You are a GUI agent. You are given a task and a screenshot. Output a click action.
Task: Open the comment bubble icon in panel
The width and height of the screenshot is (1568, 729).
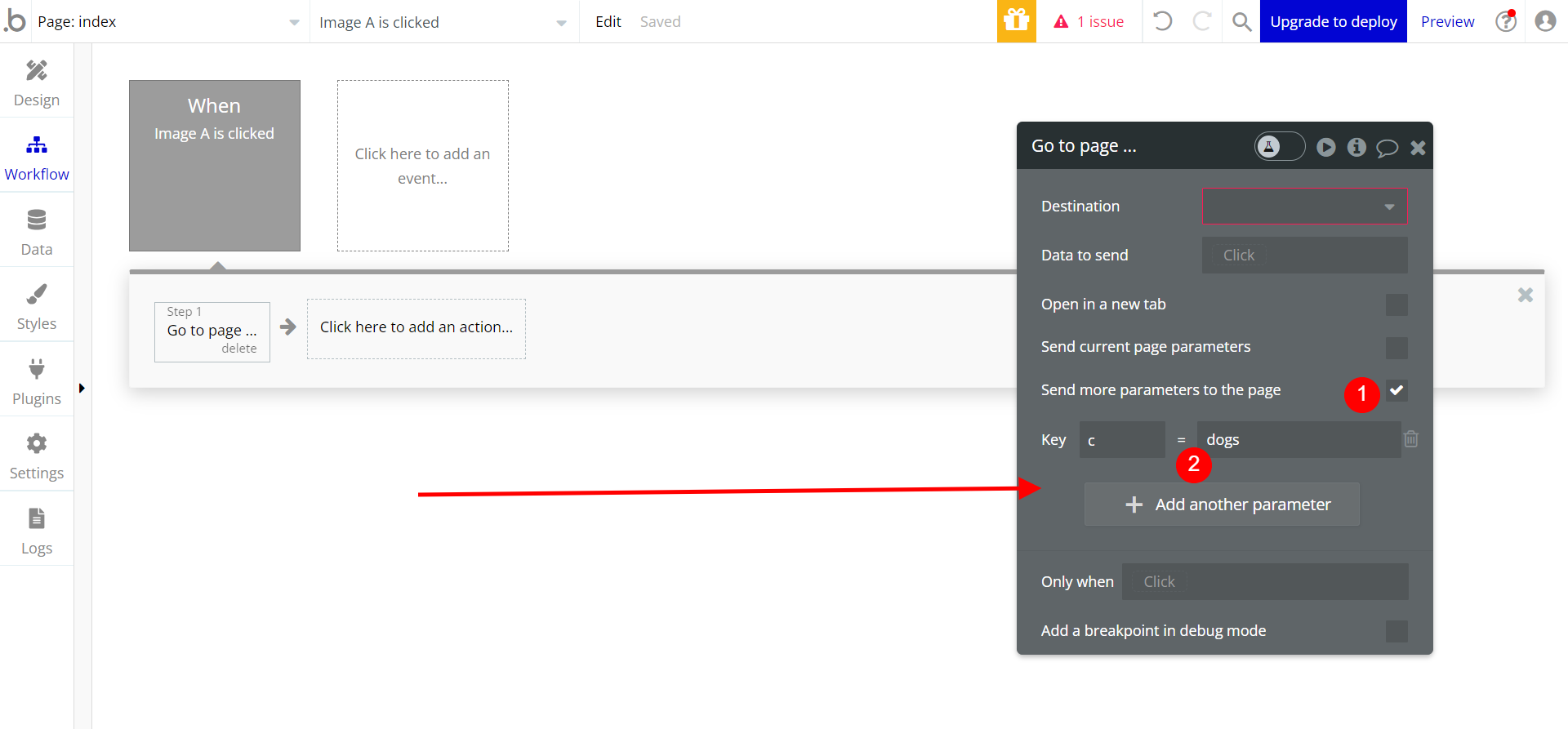1387,148
